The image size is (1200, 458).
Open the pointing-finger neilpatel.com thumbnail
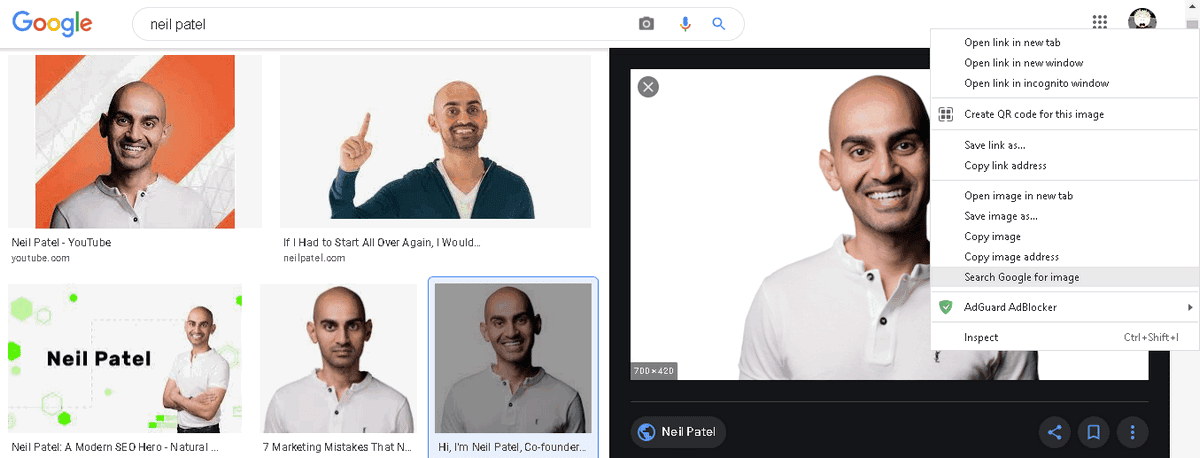click(x=435, y=141)
